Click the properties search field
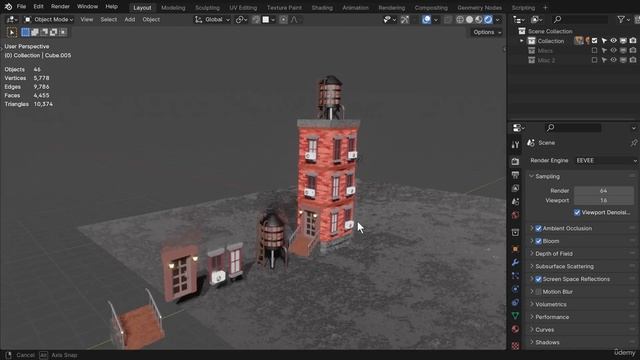Image resolution: width=640 pixels, height=360 pixels. coord(573,128)
